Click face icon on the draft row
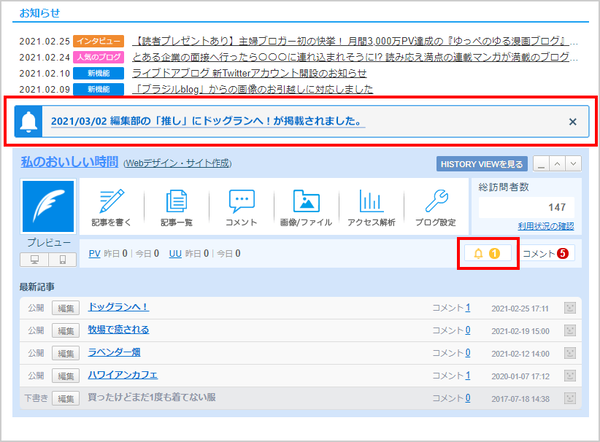 pos(570,398)
